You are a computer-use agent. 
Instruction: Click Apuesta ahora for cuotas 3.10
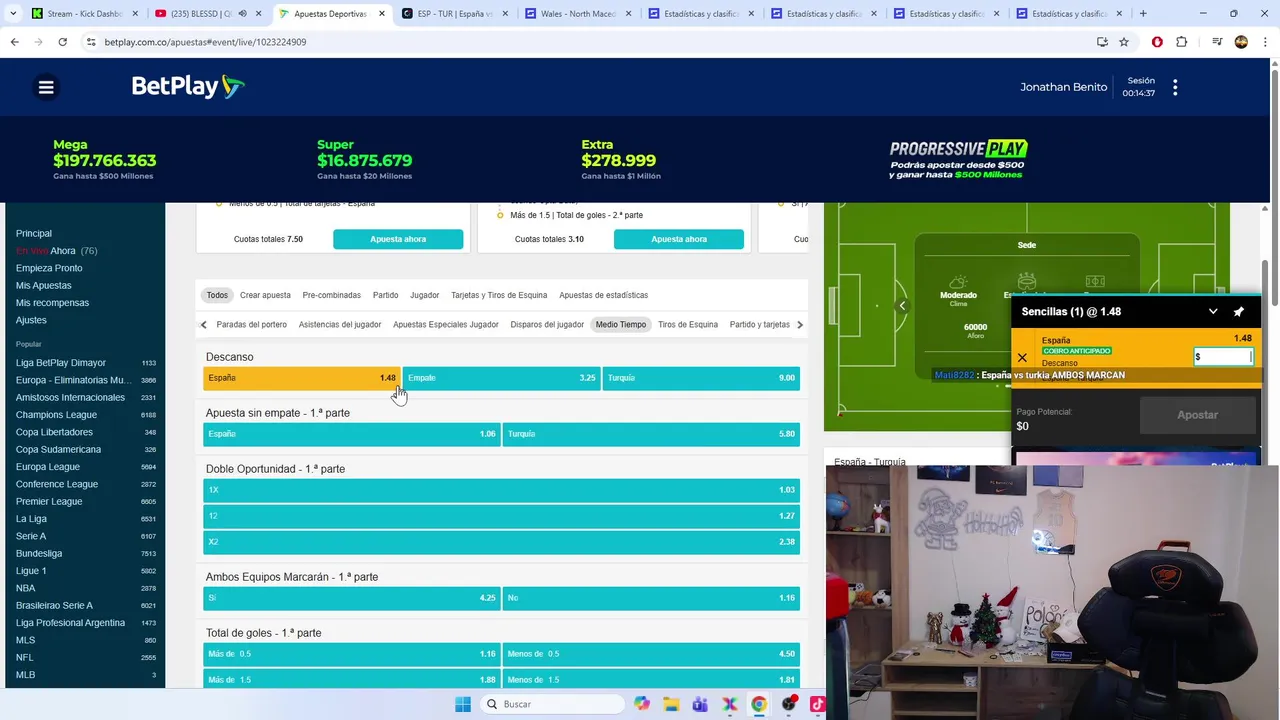point(679,239)
